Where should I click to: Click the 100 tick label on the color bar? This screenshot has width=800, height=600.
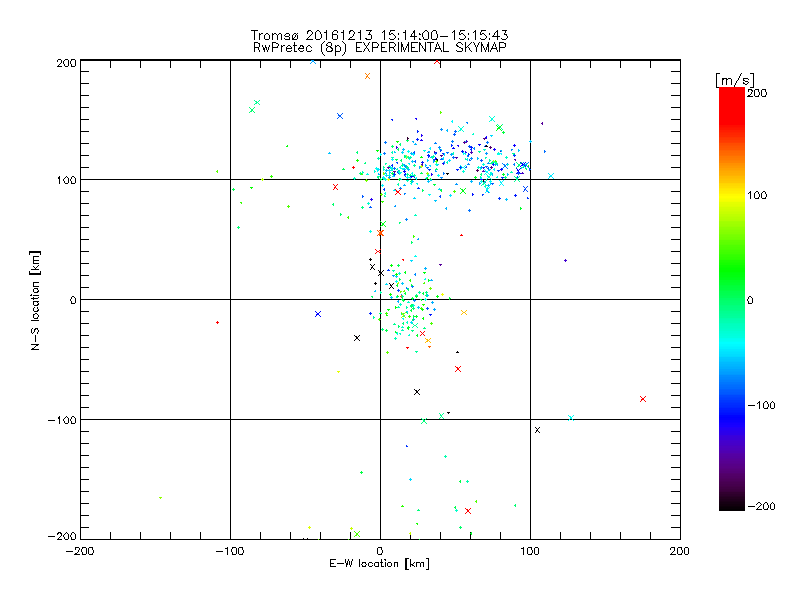click(x=759, y=195)
